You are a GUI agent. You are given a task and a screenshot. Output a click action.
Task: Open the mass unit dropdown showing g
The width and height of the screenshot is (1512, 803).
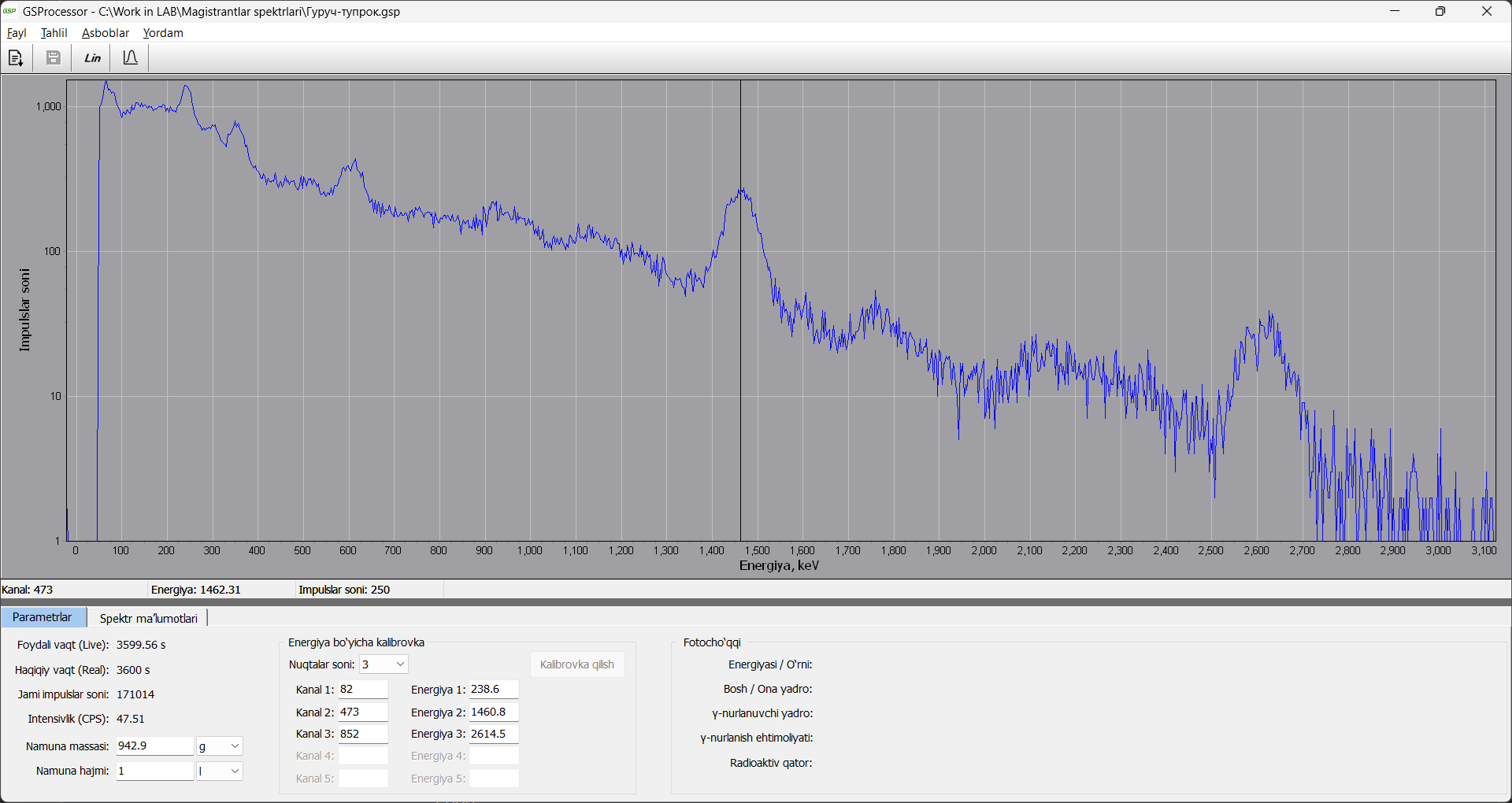coord(220,746)
